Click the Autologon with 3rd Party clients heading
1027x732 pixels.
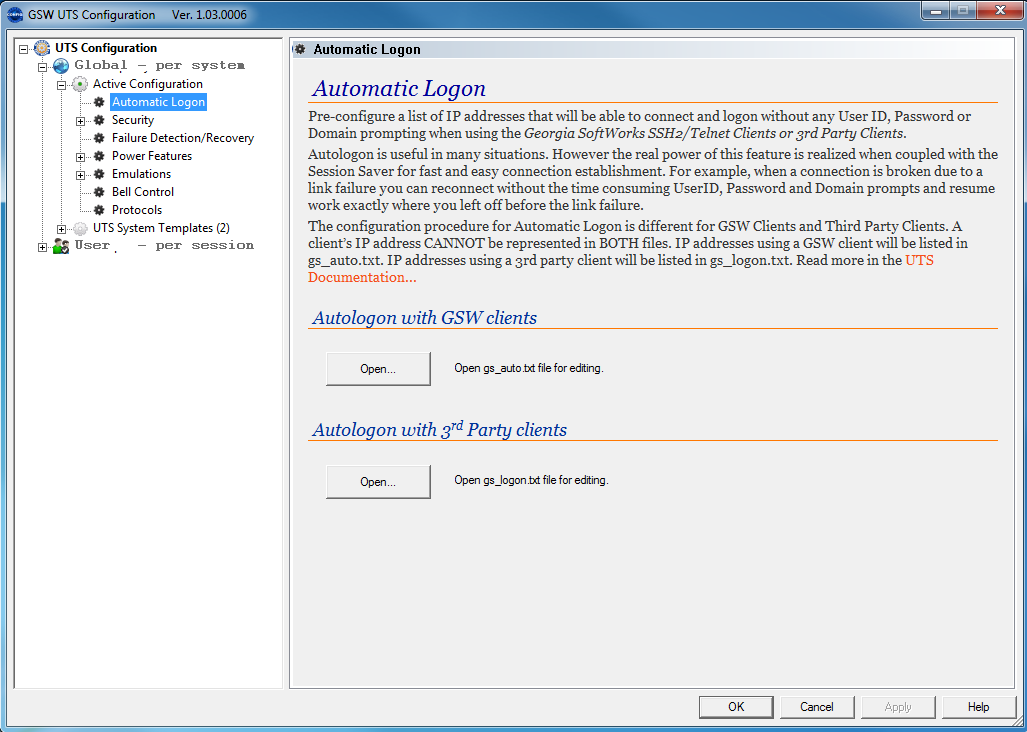pyautogui.click(x=439, y=430)
